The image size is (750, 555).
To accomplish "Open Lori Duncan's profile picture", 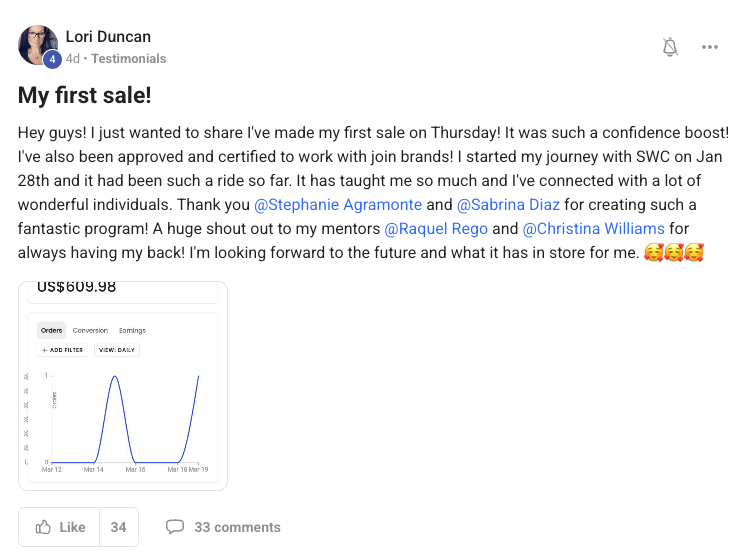I will (38, 44).
